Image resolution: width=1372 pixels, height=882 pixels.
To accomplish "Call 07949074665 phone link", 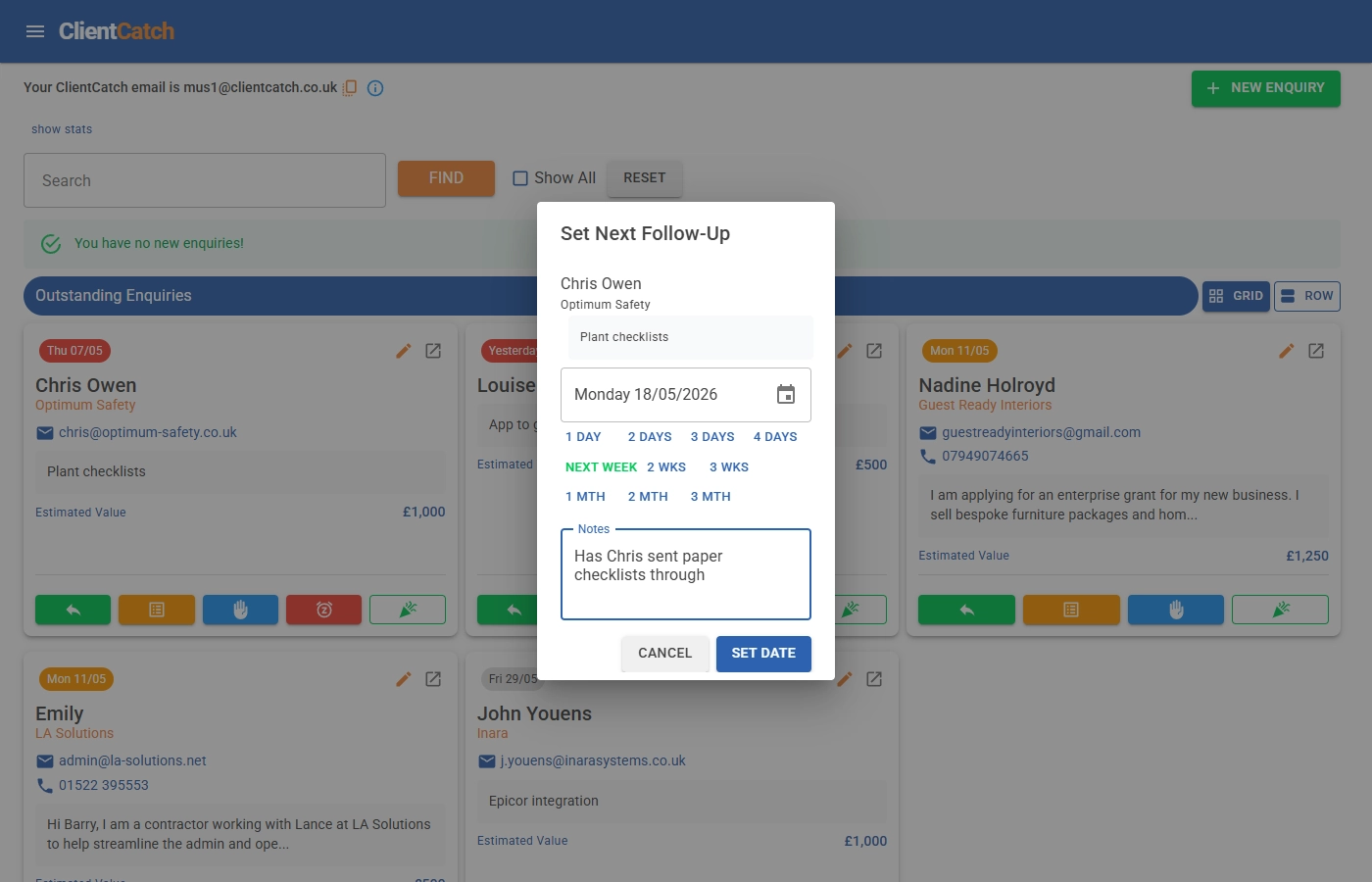I will (x=985, y=456).
